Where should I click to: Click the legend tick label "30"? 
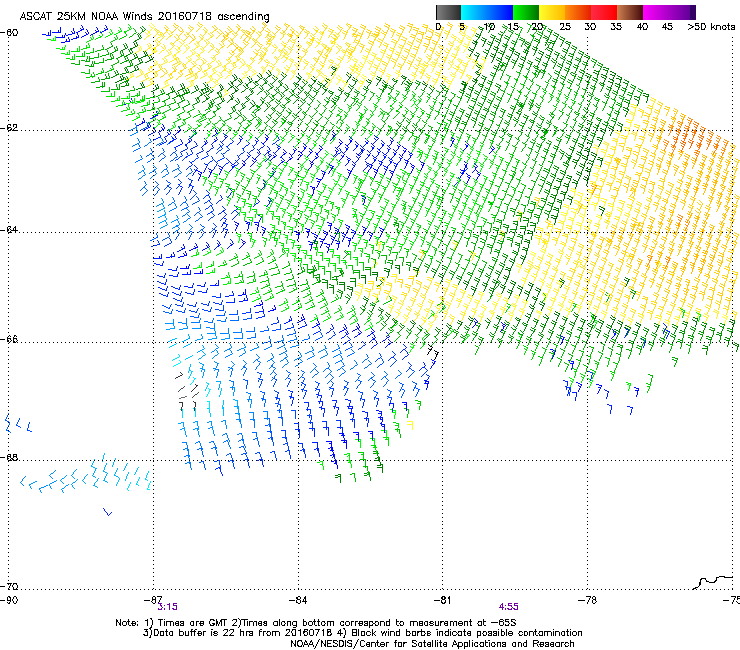coord(590,27)
